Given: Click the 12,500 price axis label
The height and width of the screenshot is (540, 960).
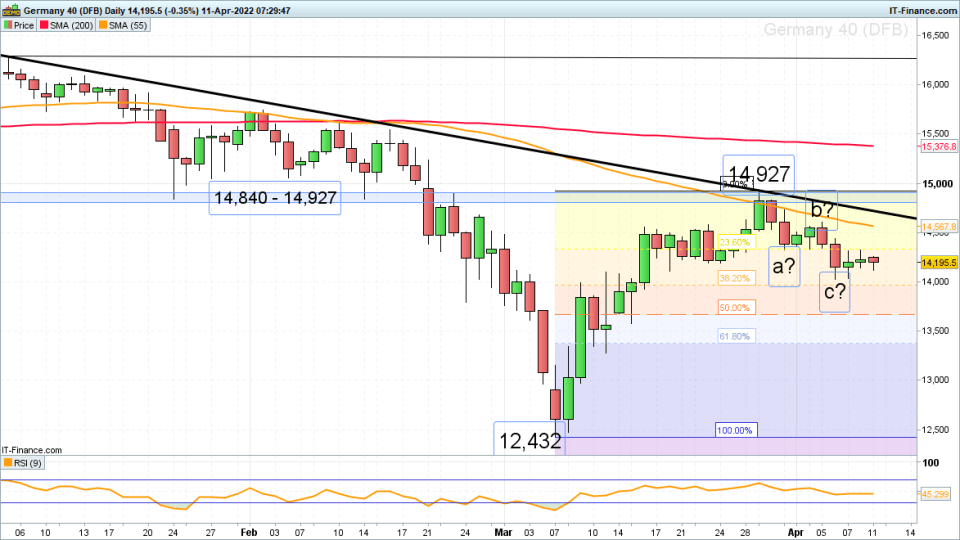Looking at the screenshot, I should (x=935, y=430).
